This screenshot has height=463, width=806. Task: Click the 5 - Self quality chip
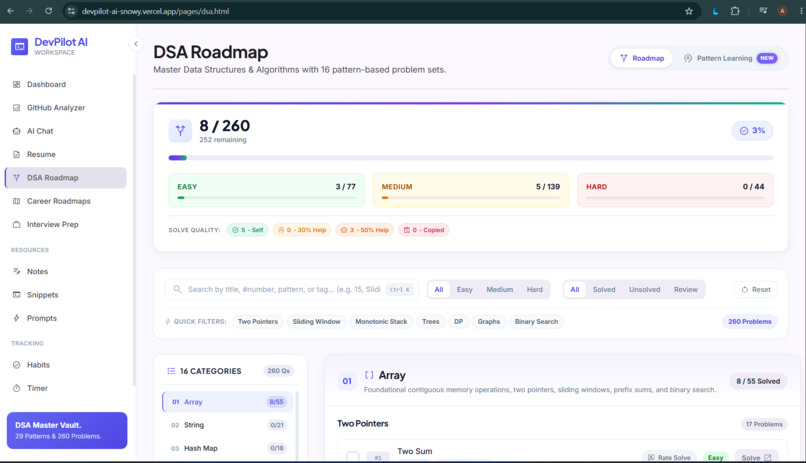tap(247, 230)
